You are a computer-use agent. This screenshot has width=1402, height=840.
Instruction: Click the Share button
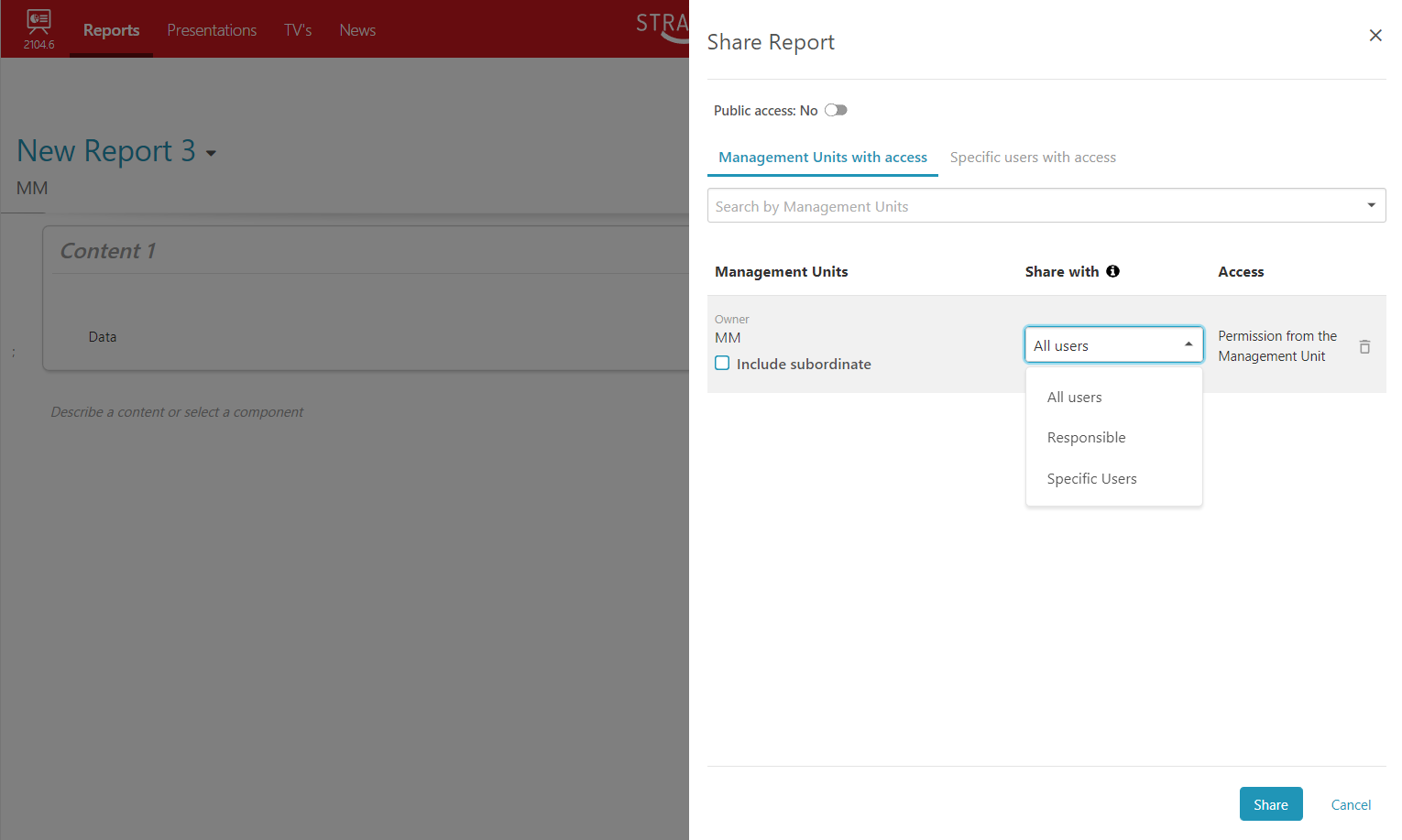coord(1271,804)
